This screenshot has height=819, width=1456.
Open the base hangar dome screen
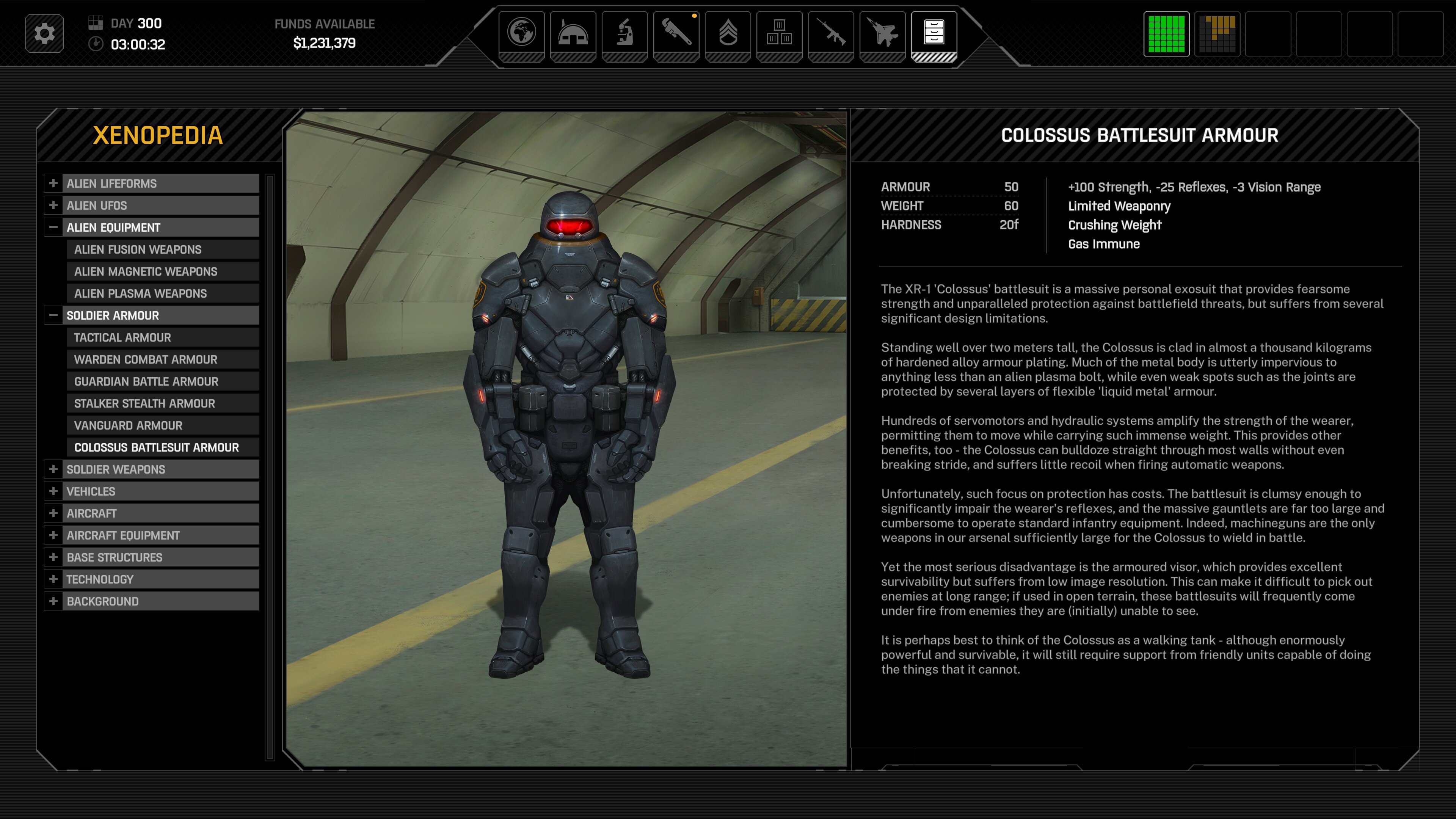pos(573,33)
